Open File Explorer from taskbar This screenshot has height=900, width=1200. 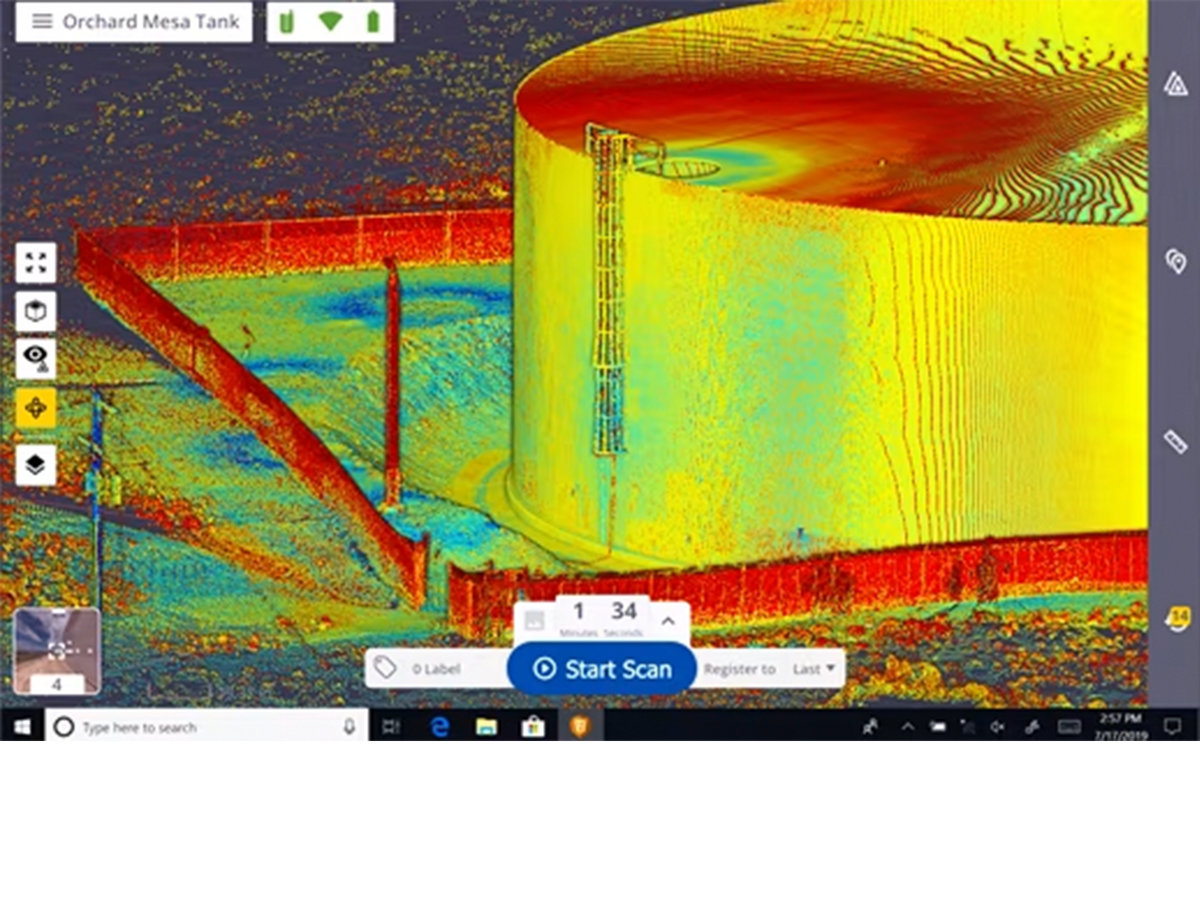pyautogui.click(x=487, y=727)
